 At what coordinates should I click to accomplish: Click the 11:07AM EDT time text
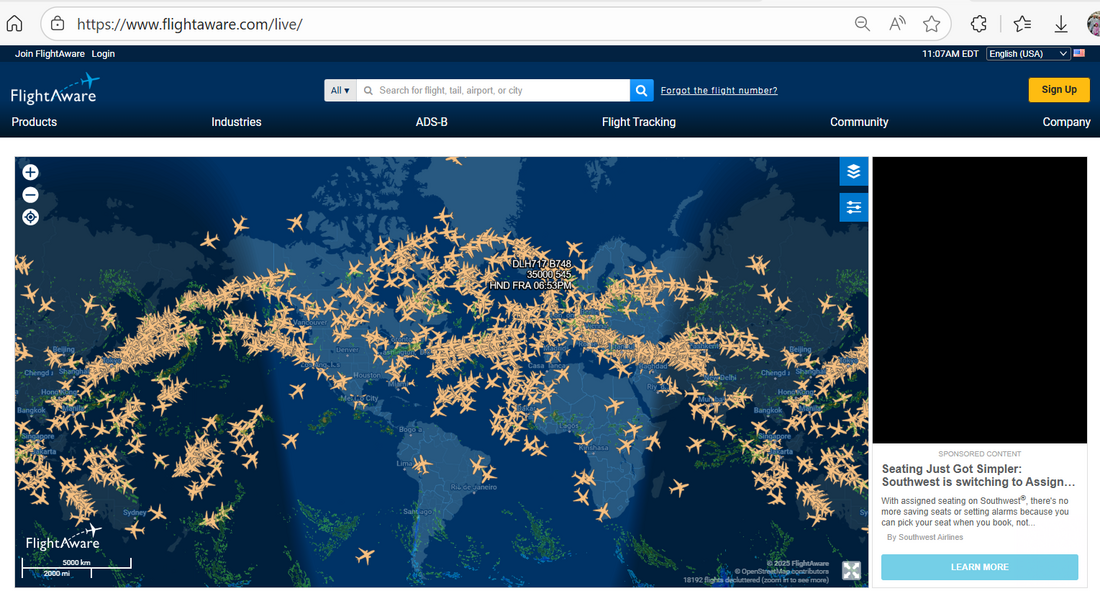point(950,53)
